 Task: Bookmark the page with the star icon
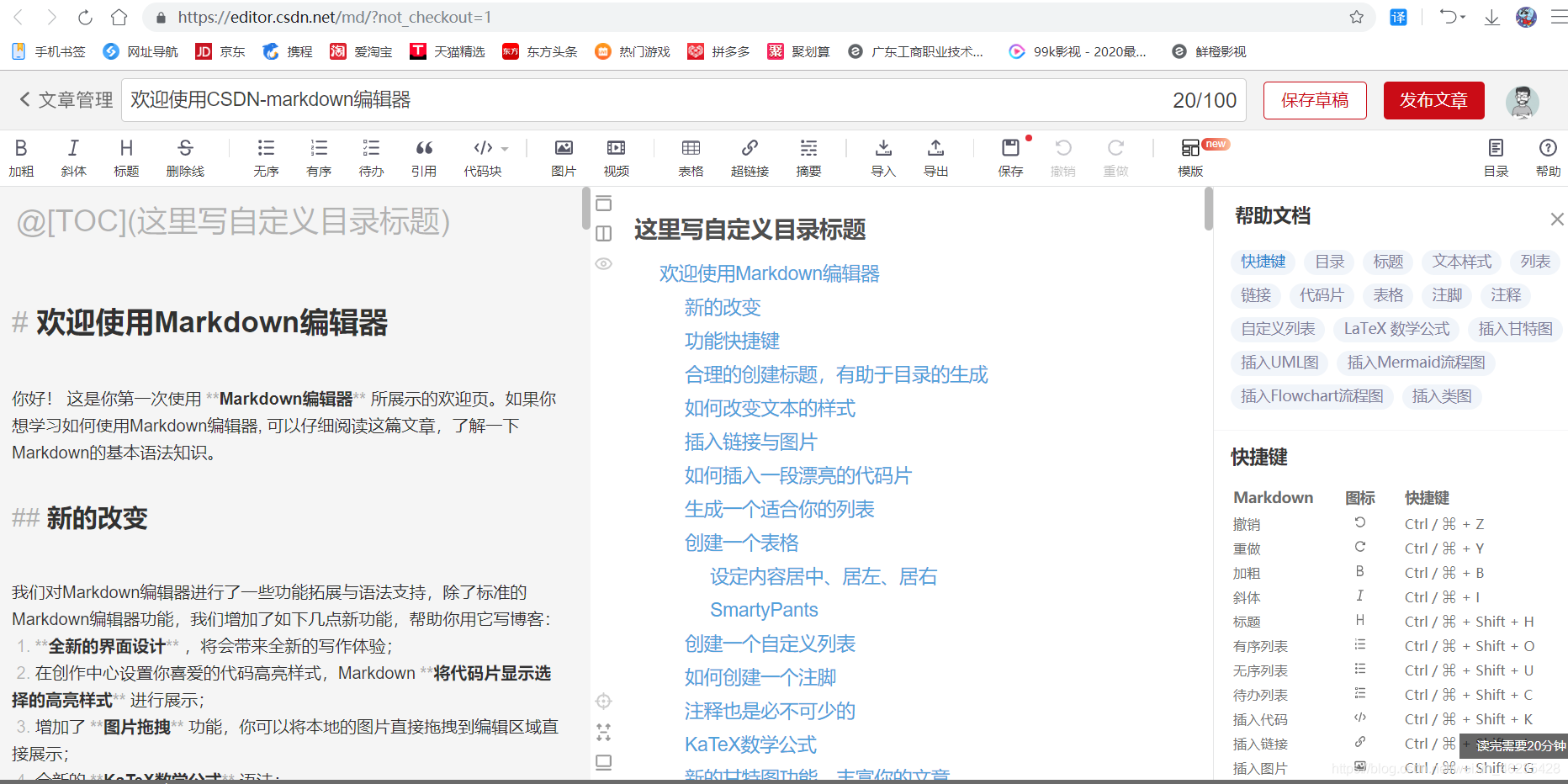(x=1356, y=17)
